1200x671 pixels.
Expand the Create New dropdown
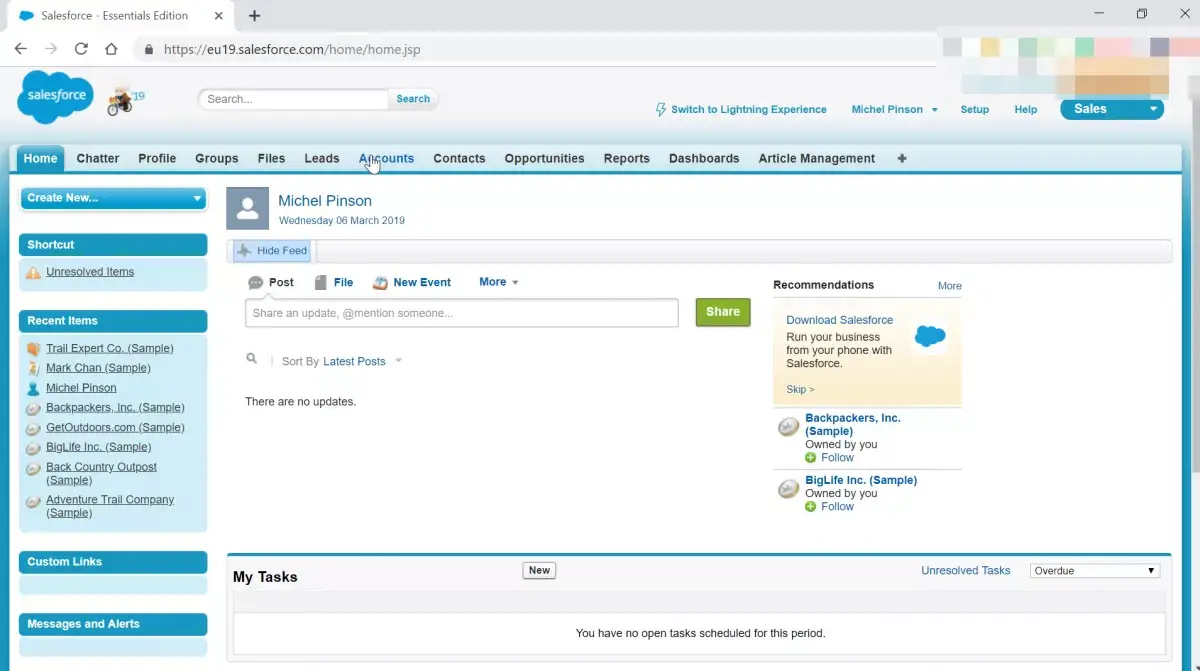coord(113,198)
